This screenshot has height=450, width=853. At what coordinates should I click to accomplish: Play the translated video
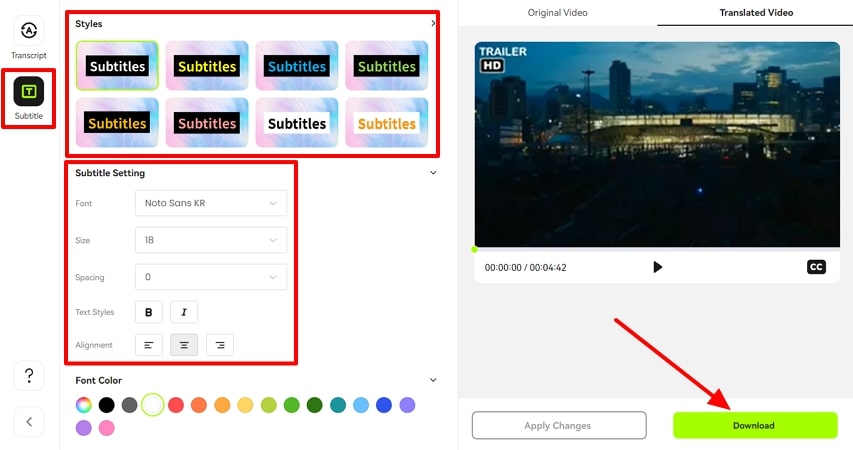658,267
